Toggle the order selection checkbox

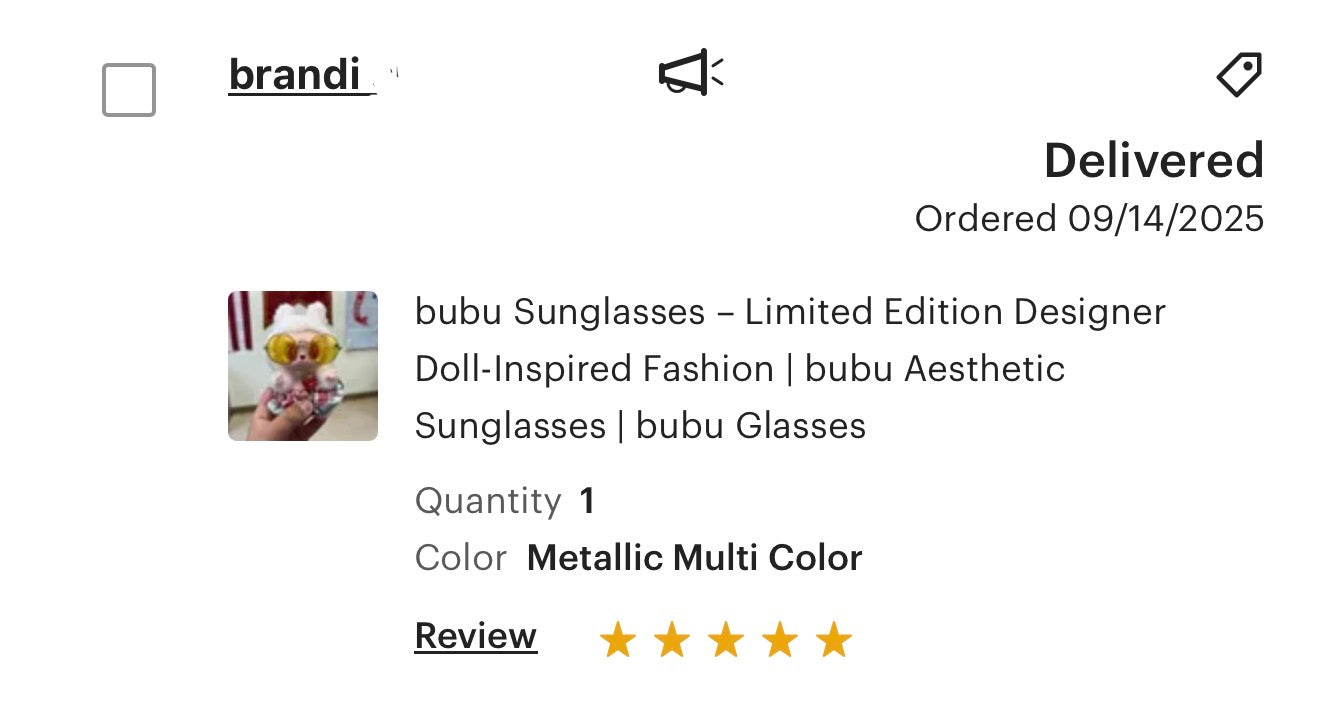pos(128,90)
